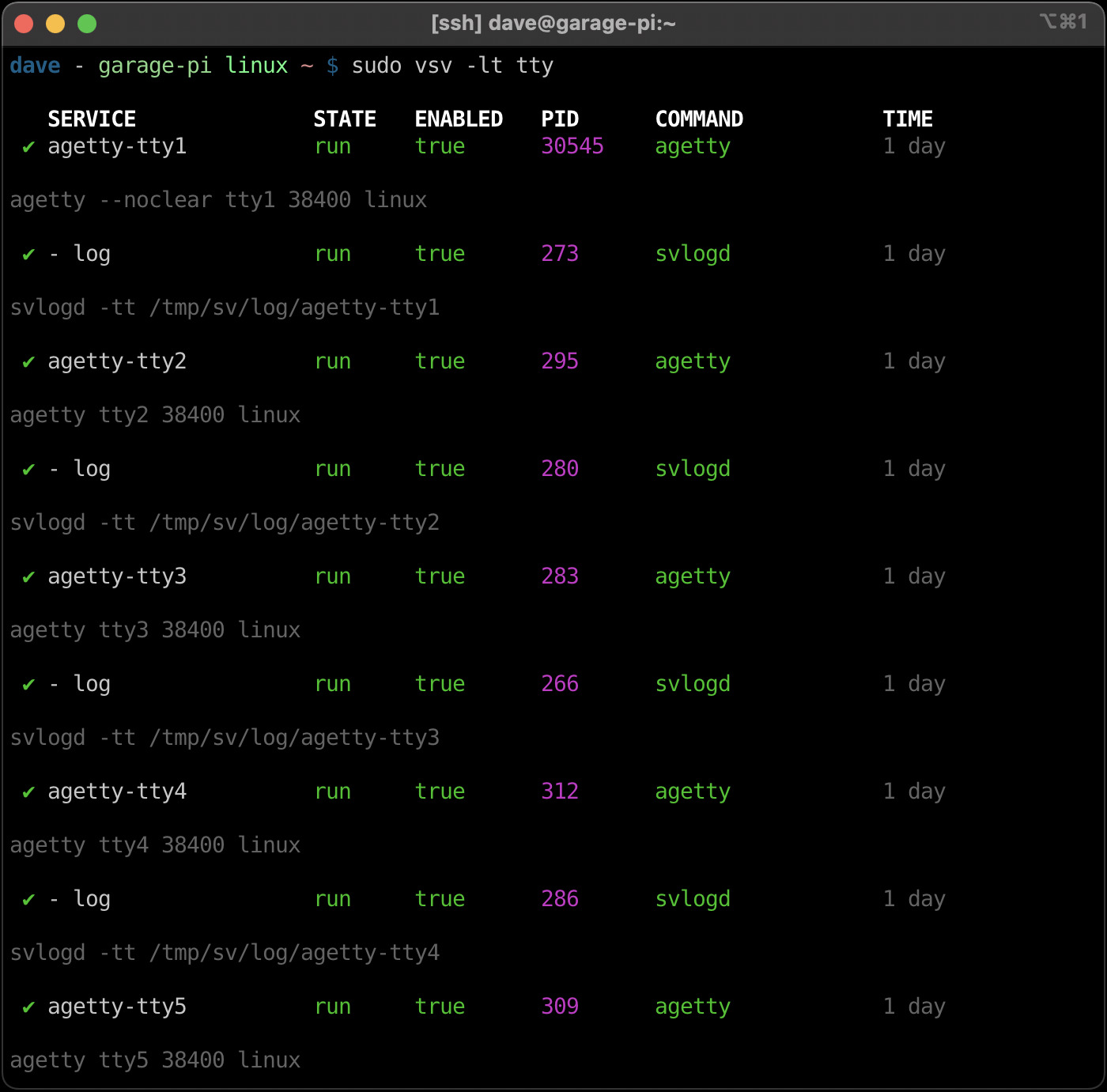Viewport: 1107px width, 1092px height.
Task: Click PID value 295
Action: (x=560, y=361)
